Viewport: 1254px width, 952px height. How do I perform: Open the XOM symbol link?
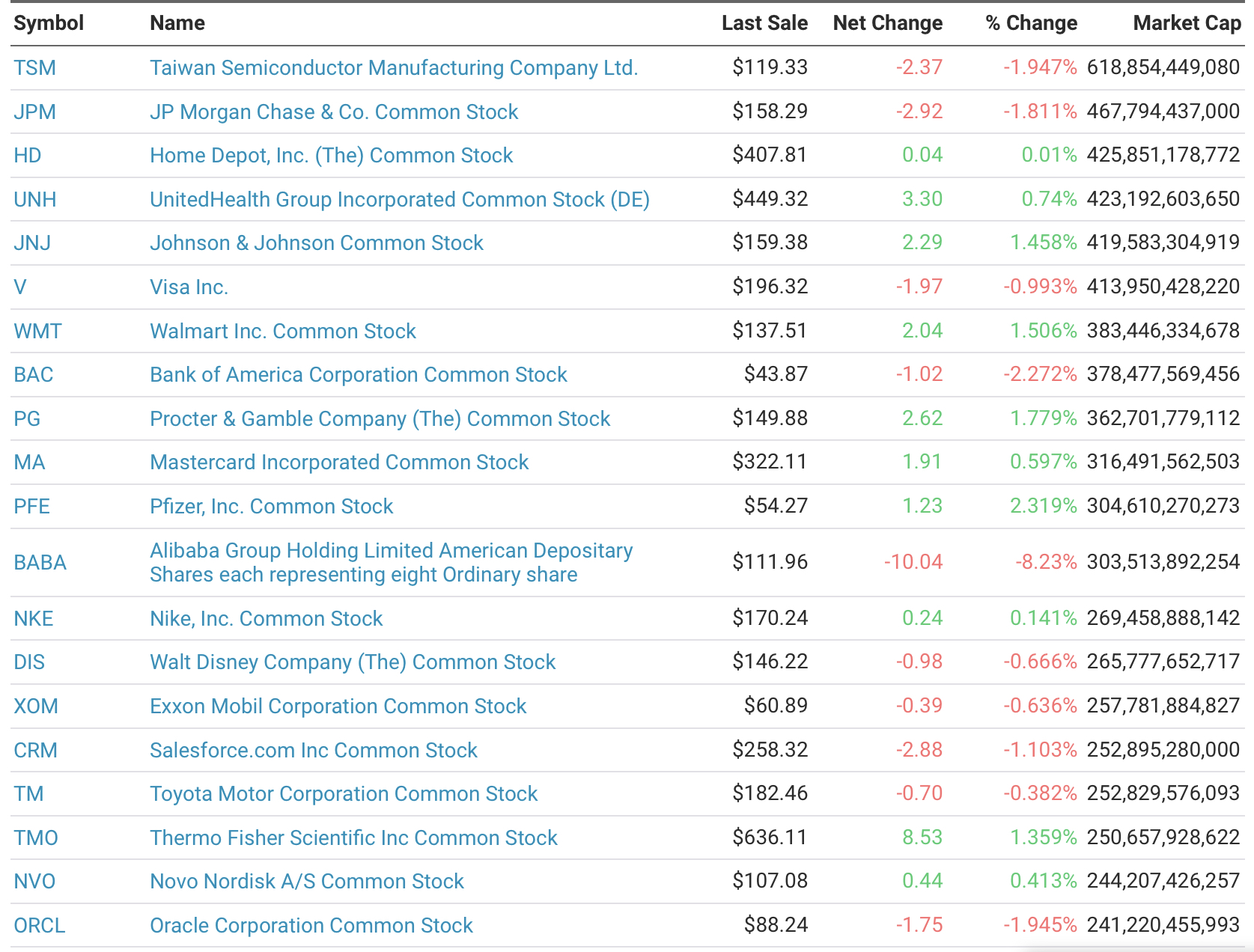[36, 707]
